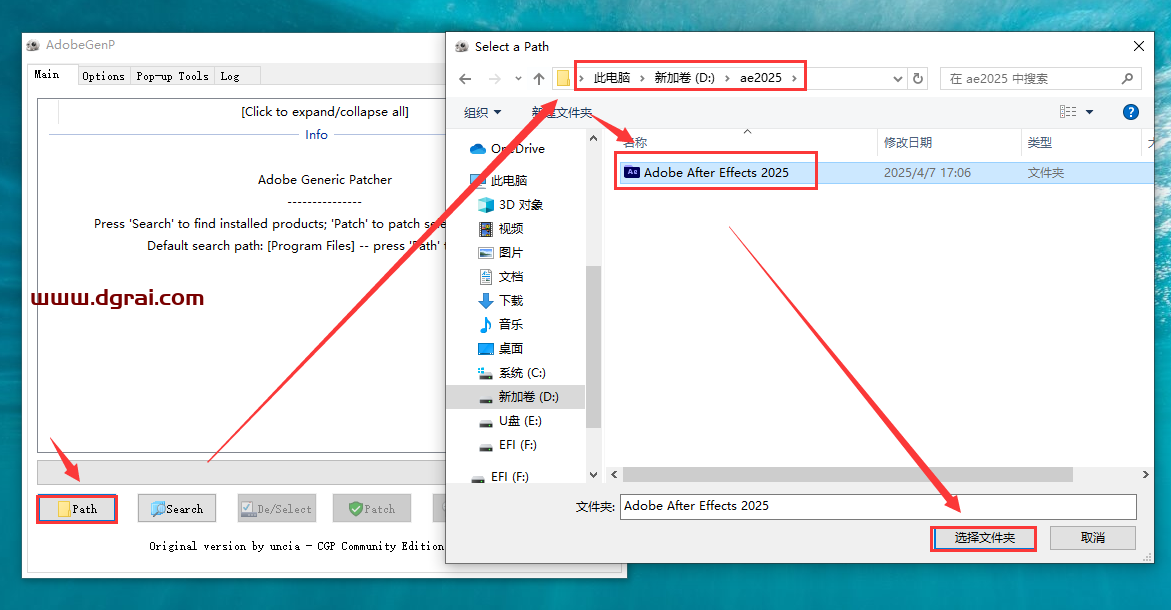Click the folder icon in the address bar
The width and height of the screenshot is (1171, 610).
(563, 78)
